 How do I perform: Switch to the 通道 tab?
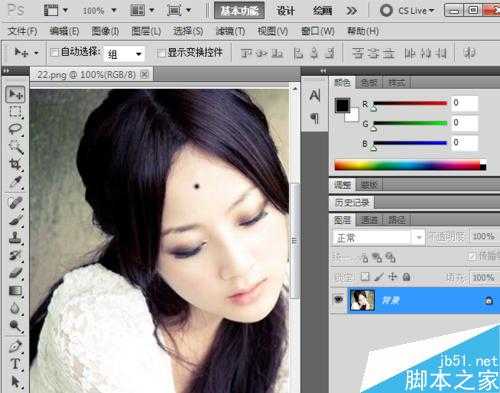point(369,220)
